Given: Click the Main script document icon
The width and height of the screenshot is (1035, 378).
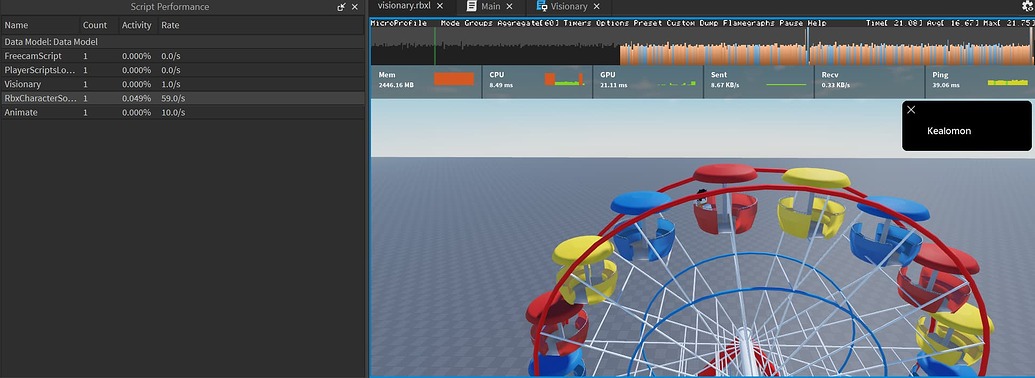Looking at the screenshot, I should point(471,6).
